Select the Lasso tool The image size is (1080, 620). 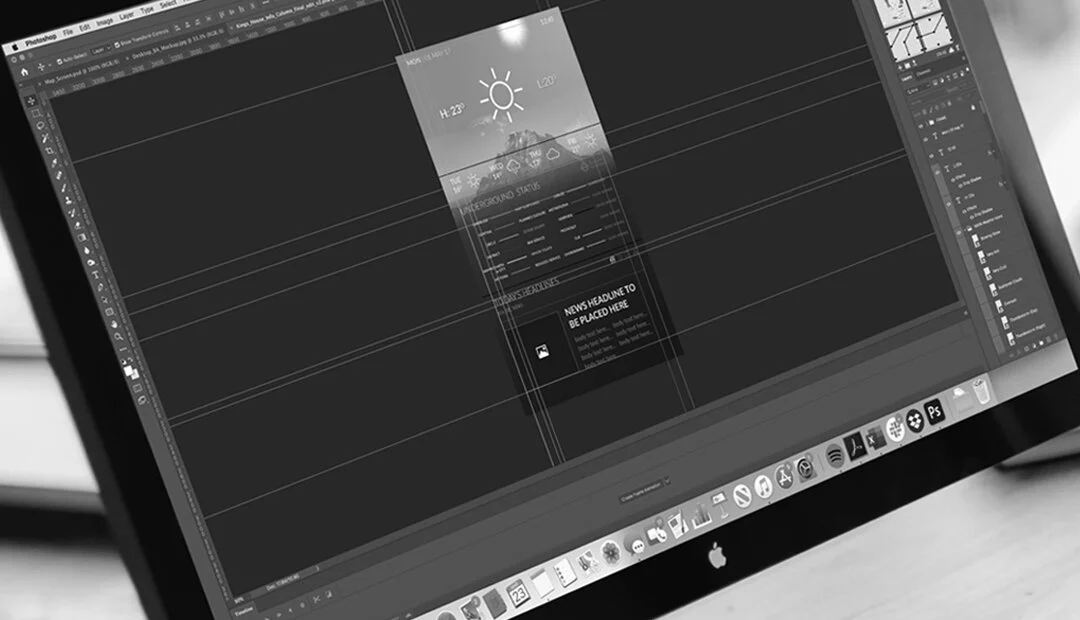click(41, 125)
